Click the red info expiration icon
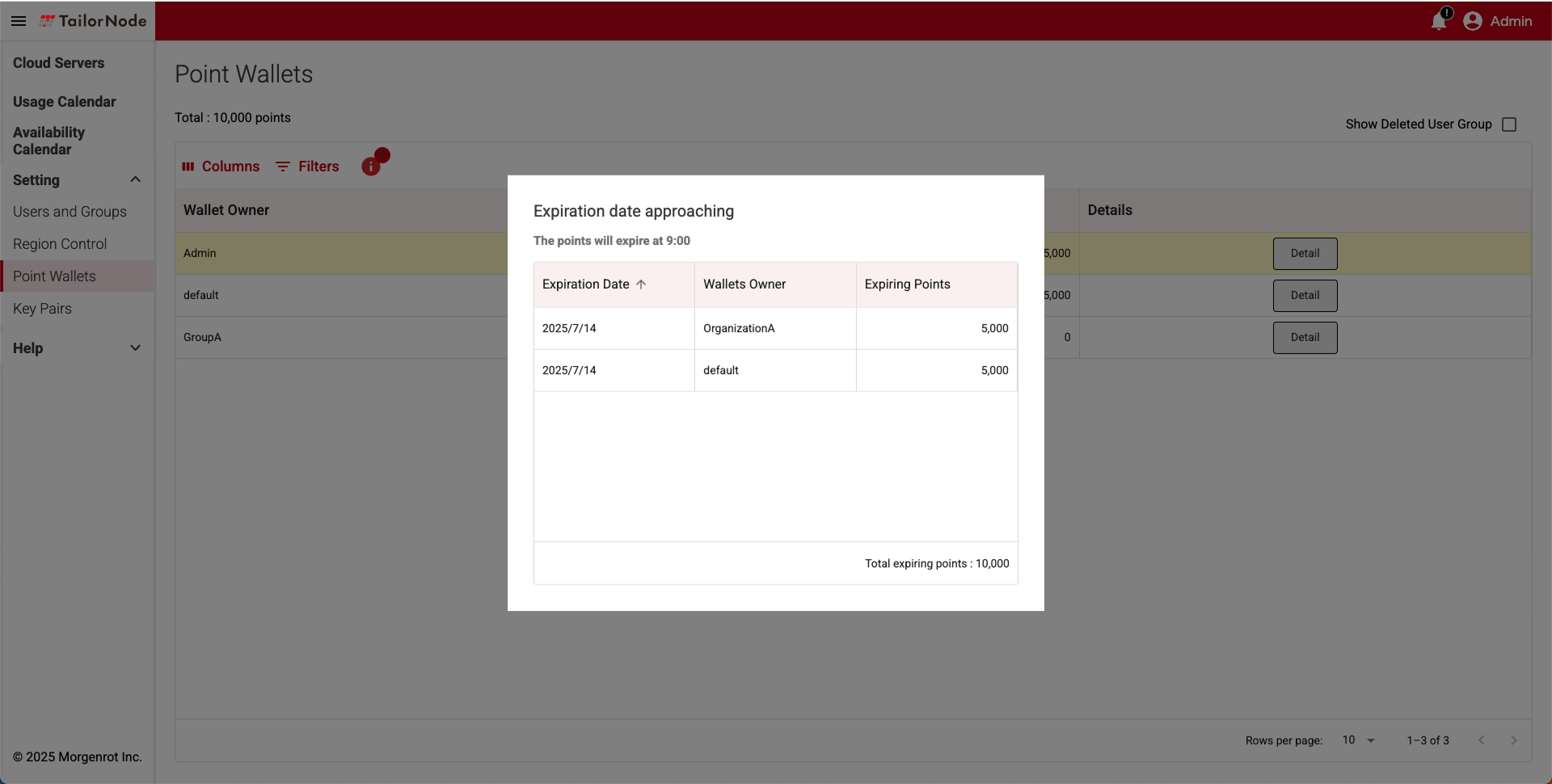The image size is (1552, 784). pyautogui.click(x=371, y=166)
